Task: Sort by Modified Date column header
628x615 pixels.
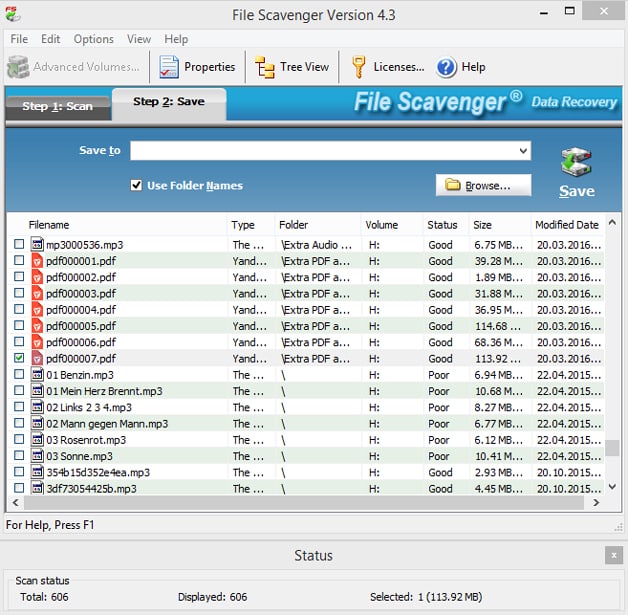Action: click(567, 225)
